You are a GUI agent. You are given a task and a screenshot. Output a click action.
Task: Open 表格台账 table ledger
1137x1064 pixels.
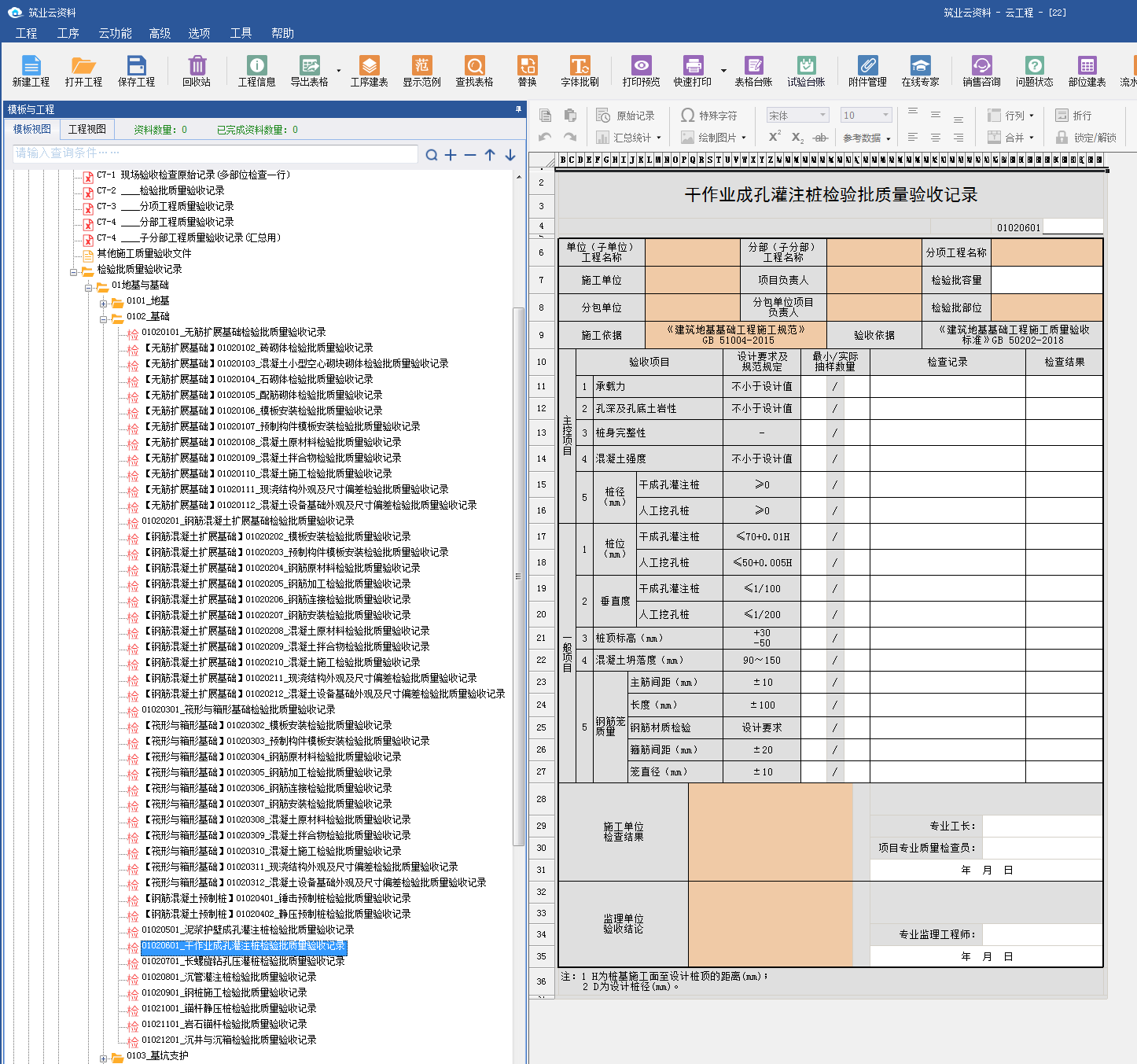[x=754, y=71]
